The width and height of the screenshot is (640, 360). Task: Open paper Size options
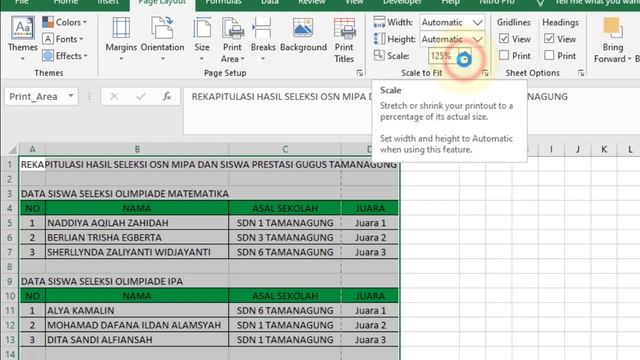point(202,39)
